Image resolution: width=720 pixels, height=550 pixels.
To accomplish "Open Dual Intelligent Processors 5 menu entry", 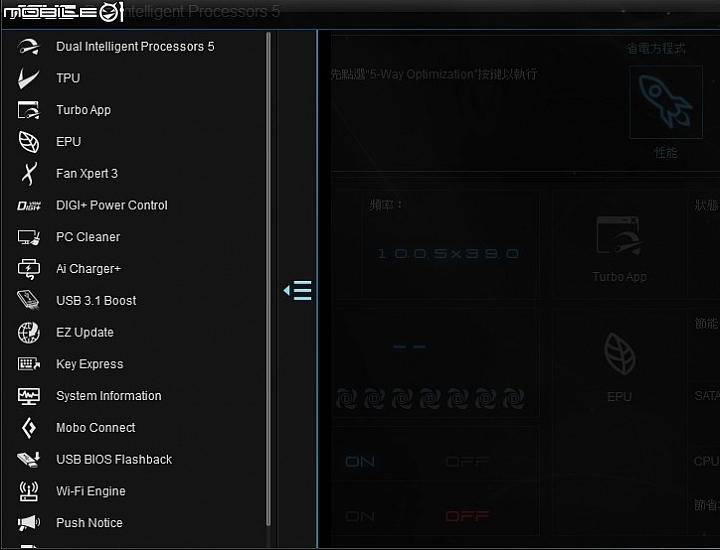I will pos(135,47).
